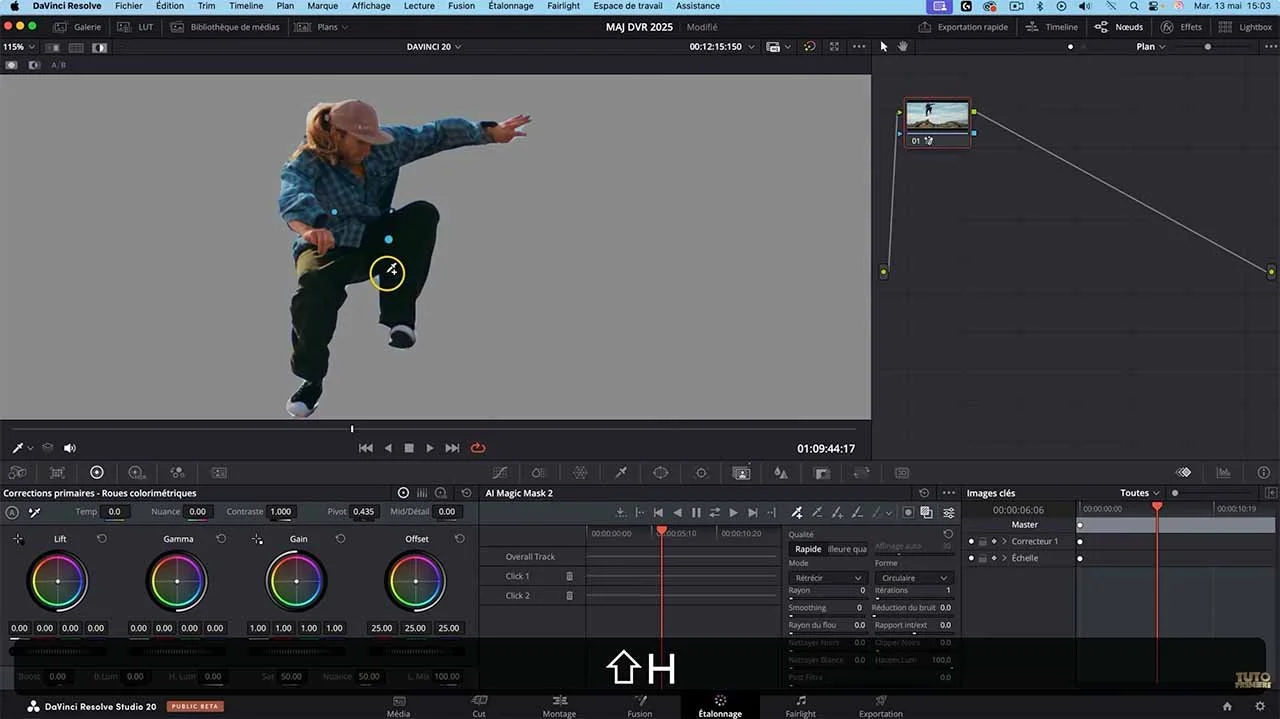Open the Fusion menu in menu bar
Viewport: 1280px width, 719px height.
coord(461,6)
